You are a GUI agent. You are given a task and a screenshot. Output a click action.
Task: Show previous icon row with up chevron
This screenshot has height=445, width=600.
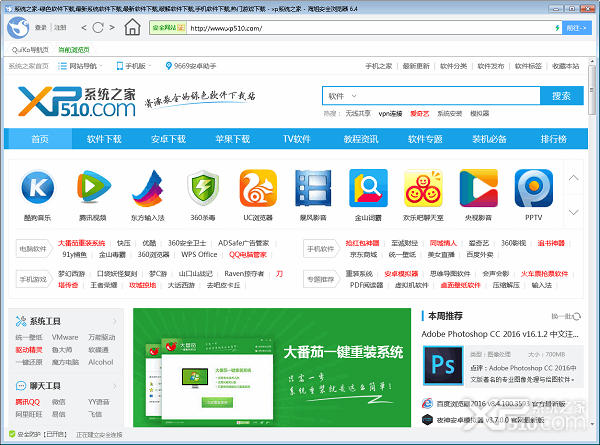coord(573,178)
